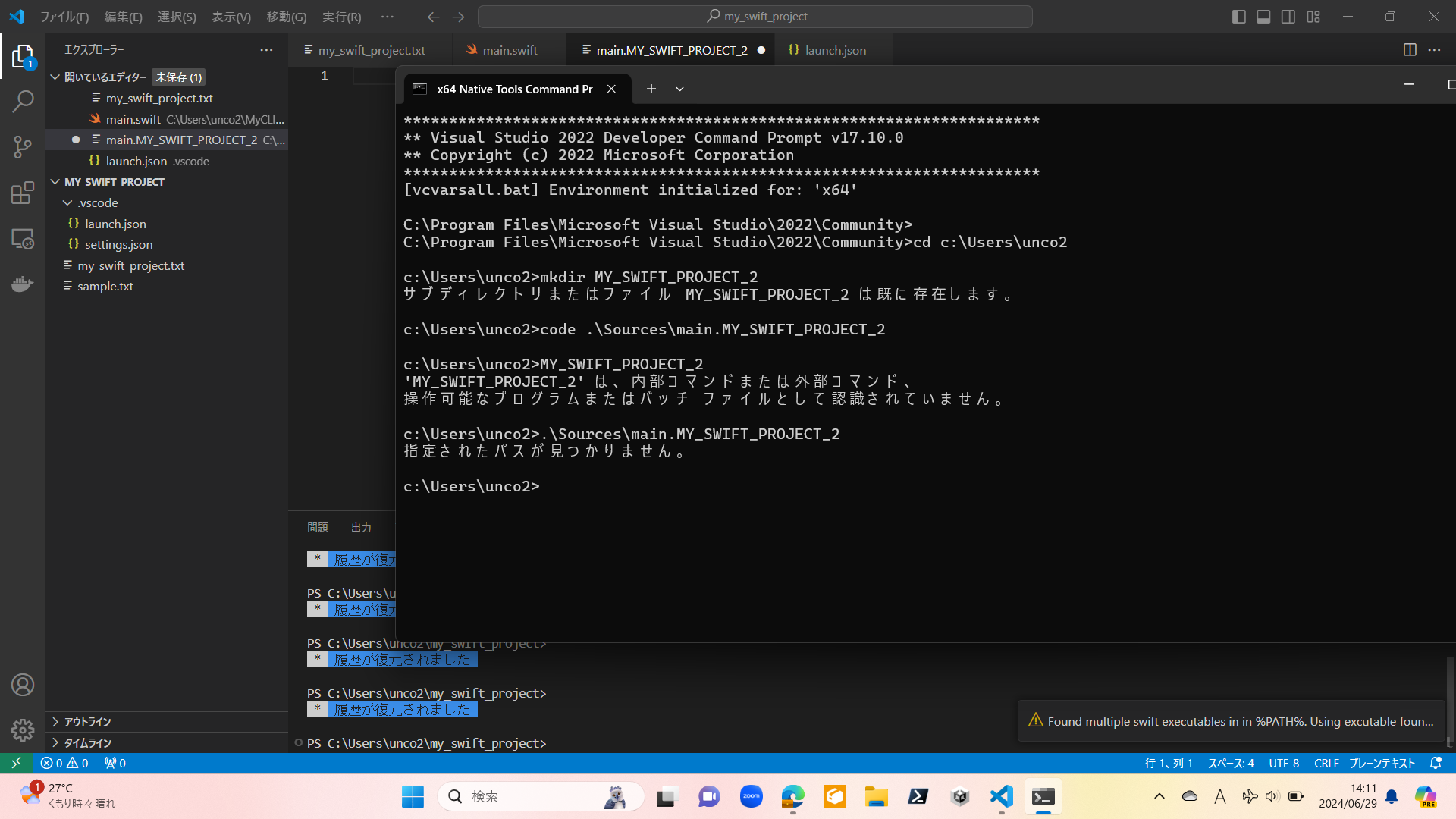Open Zoom from taskbar
The height and width of the screenshot is (819, 1456).
[752, 796]
